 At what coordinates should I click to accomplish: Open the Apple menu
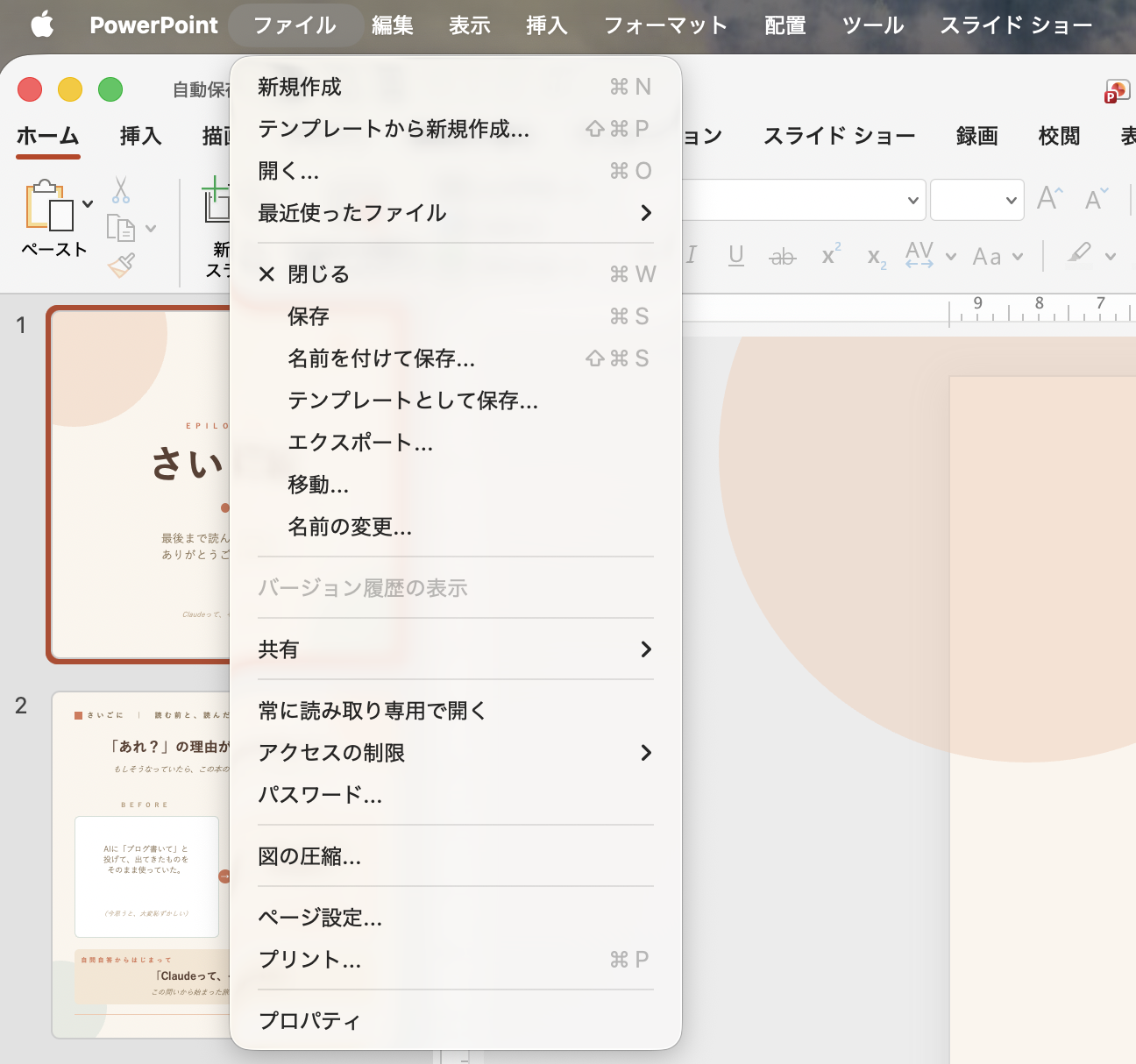tap(42, 25)
